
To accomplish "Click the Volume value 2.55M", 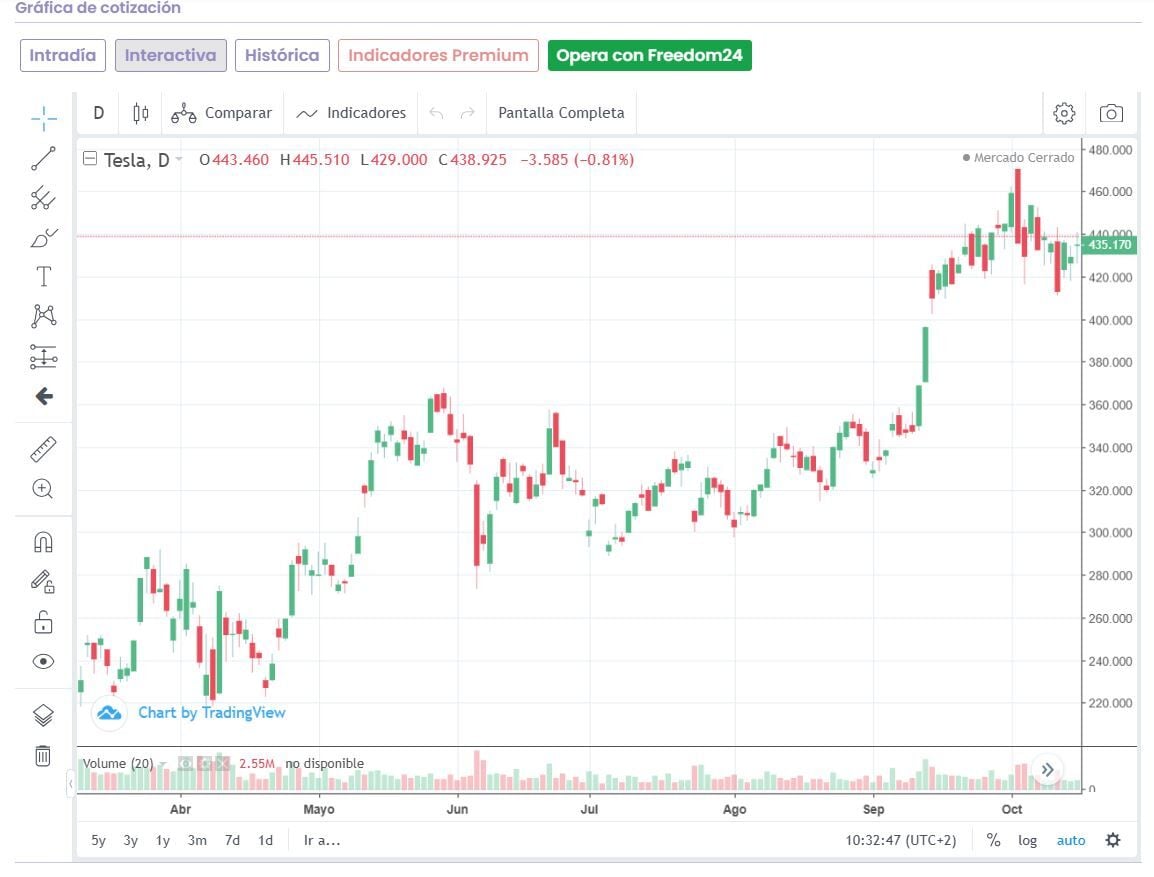I will pyautogui.click(x=257, y=764).
